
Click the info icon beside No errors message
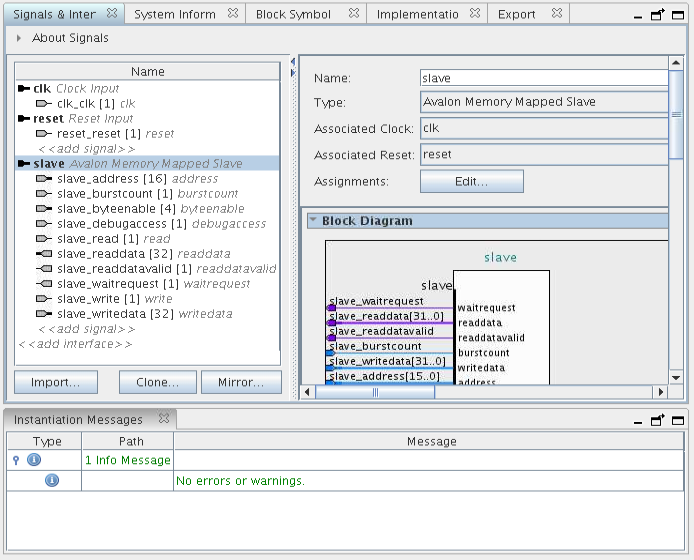point(52,481)
